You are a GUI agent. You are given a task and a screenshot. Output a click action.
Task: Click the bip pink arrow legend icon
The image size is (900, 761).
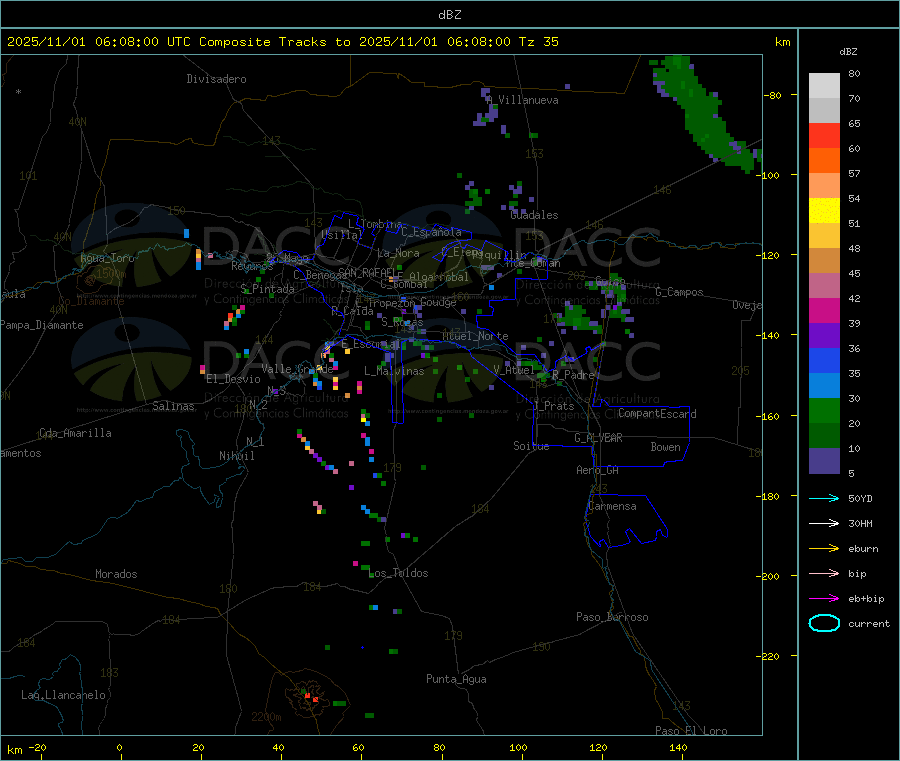tap(824, 573)
